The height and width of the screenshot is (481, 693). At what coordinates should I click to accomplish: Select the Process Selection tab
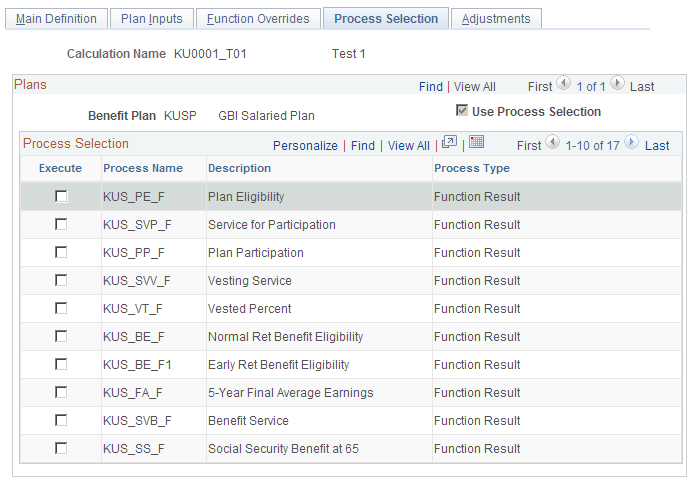coord(386,19)
